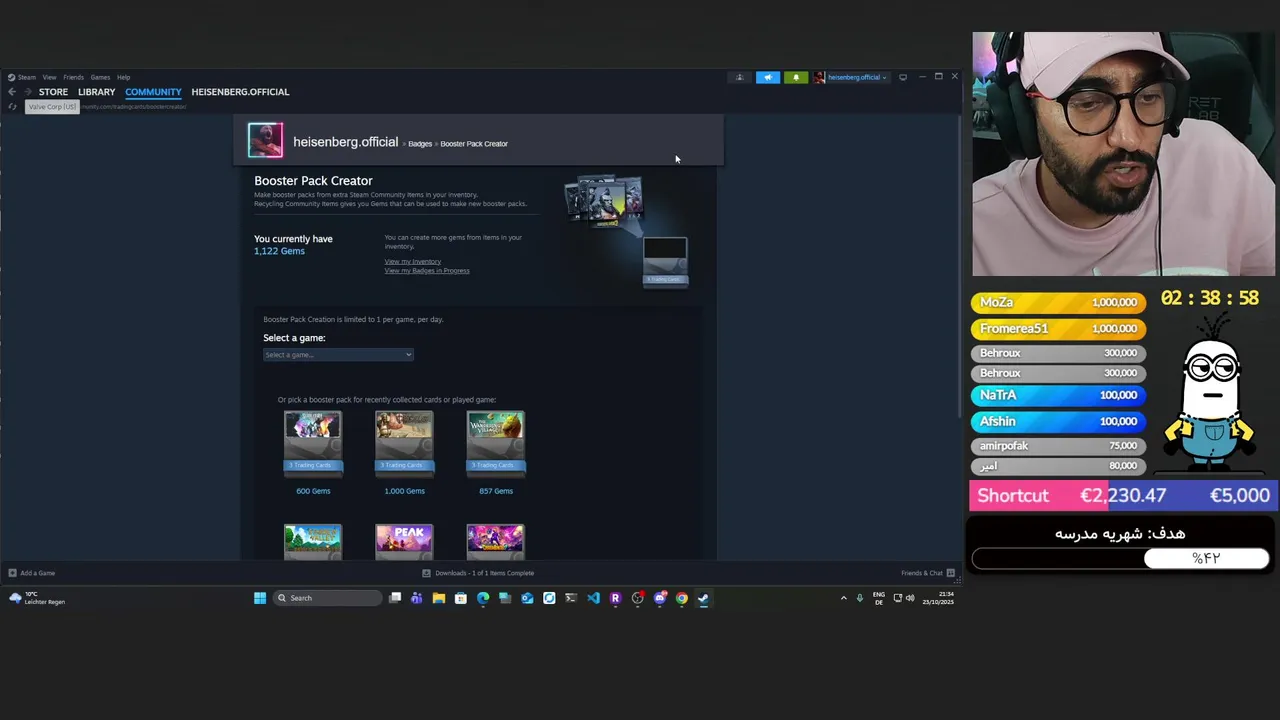
Task: Click the Steam icon in the taskbar
Action: point(704,598)
